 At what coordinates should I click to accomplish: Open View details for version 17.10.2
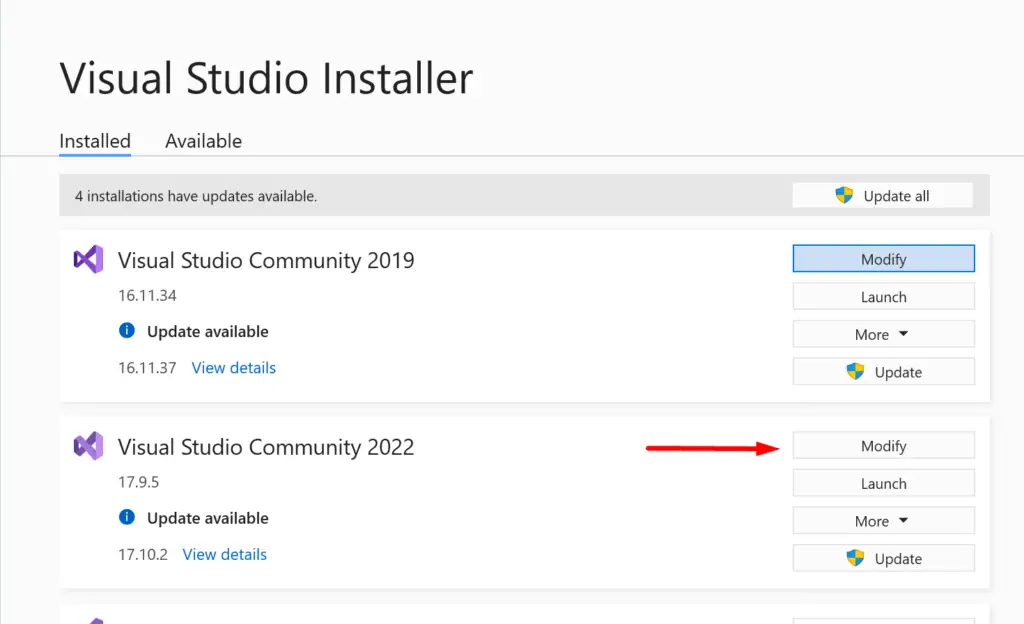pos(224,554)
